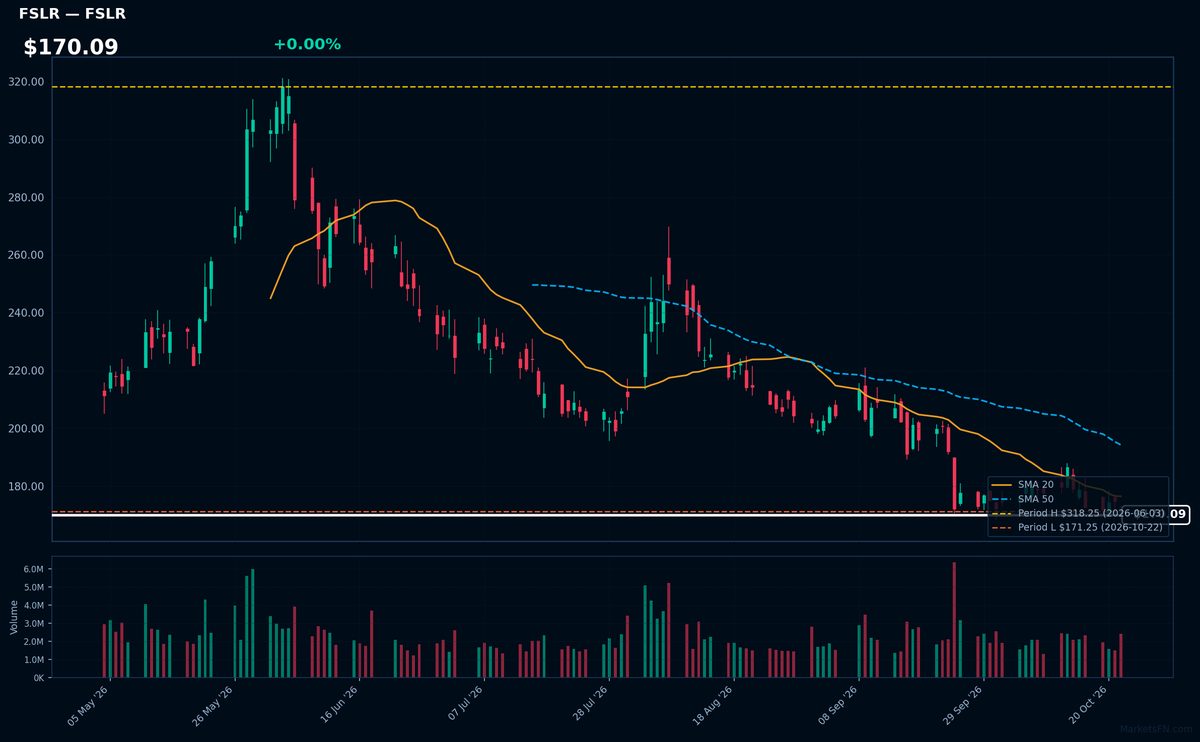Click the 200.00 price axis label
The width and height of the screenshot is (1200, 742).
click(26, 429)
